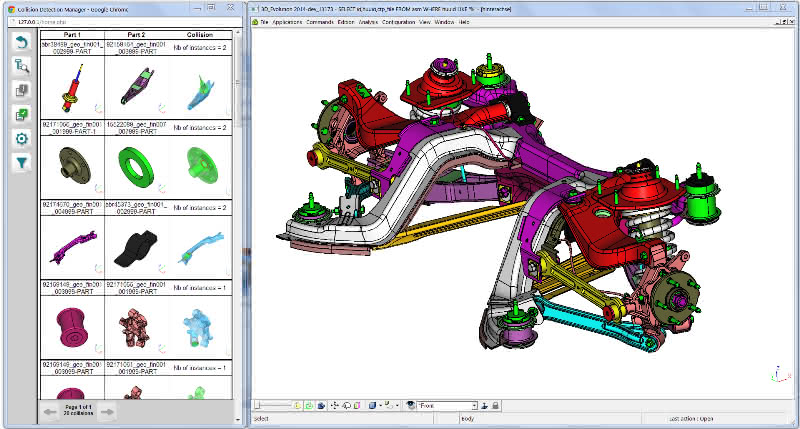Select the lasso rotate tool

coord(346,406)
